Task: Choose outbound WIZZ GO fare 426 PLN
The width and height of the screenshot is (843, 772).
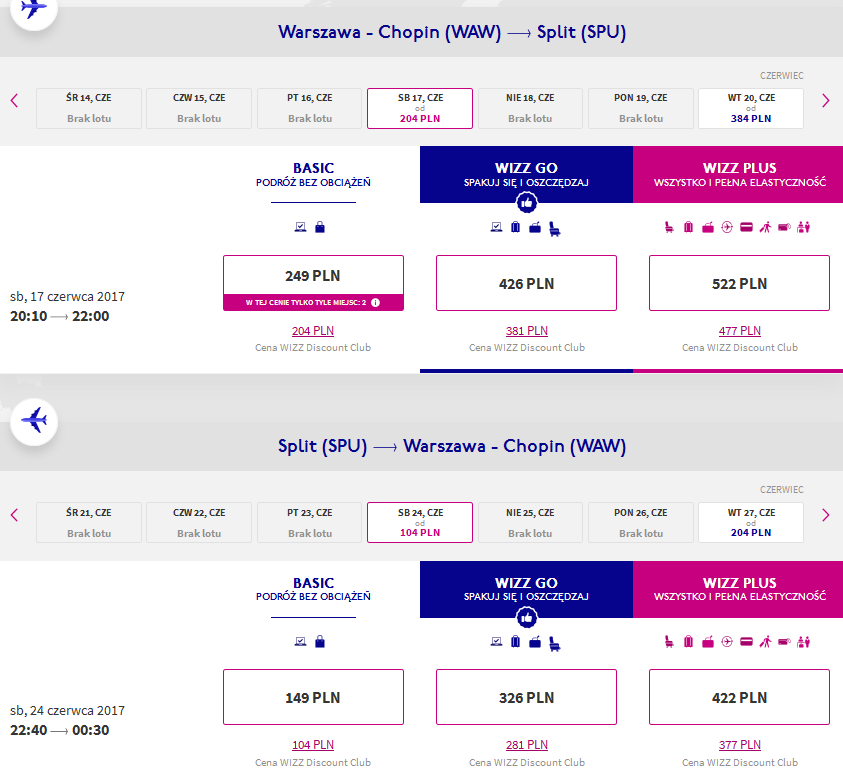Action: click(526, 283)
